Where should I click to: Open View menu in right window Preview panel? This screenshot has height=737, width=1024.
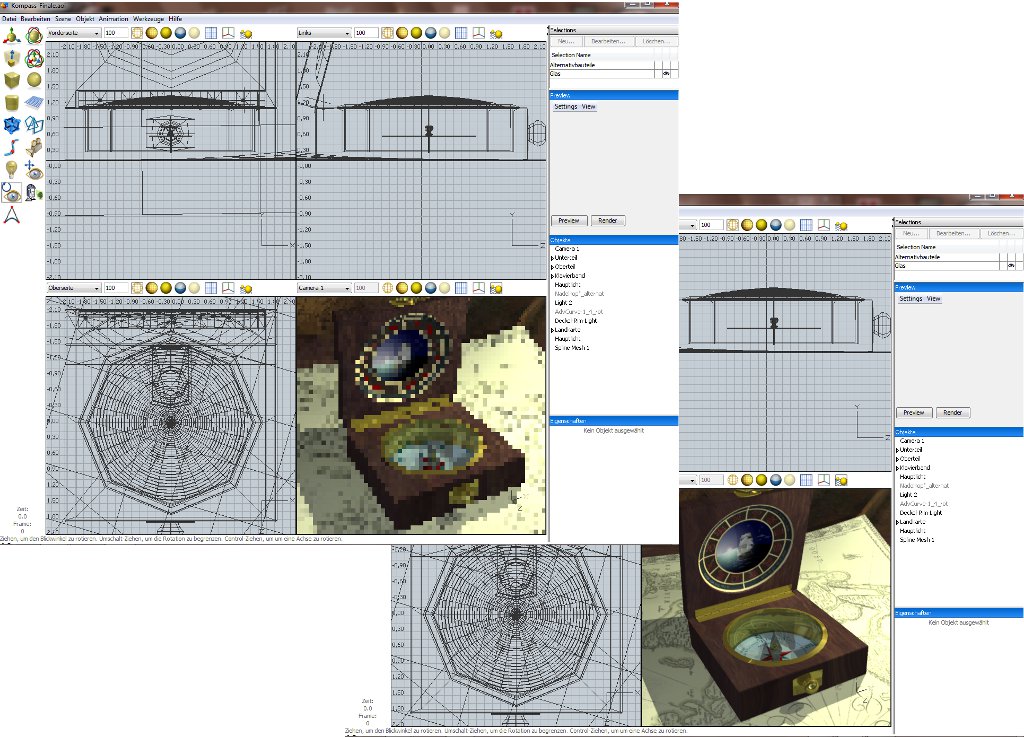[933, 298]
